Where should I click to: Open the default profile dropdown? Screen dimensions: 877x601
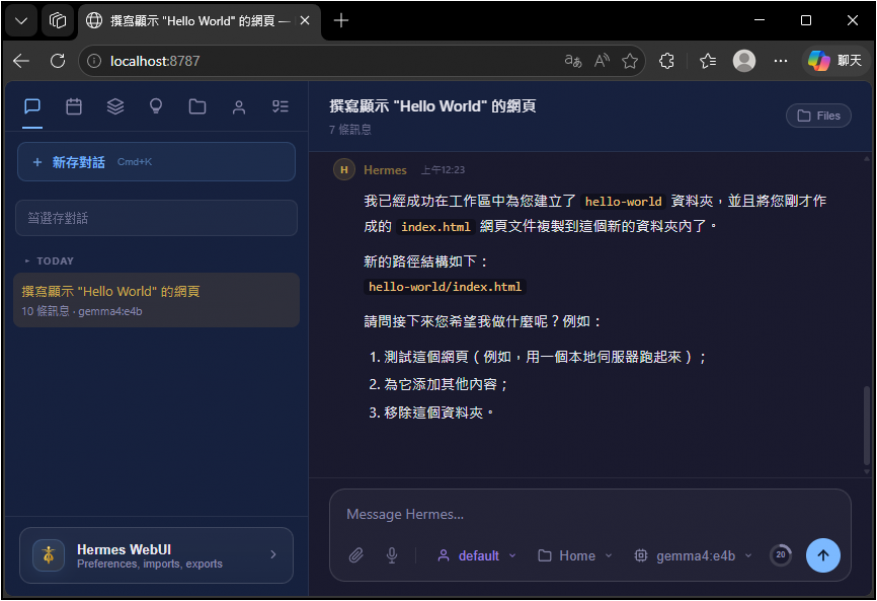pyautogui.click(x=477, y=556)
